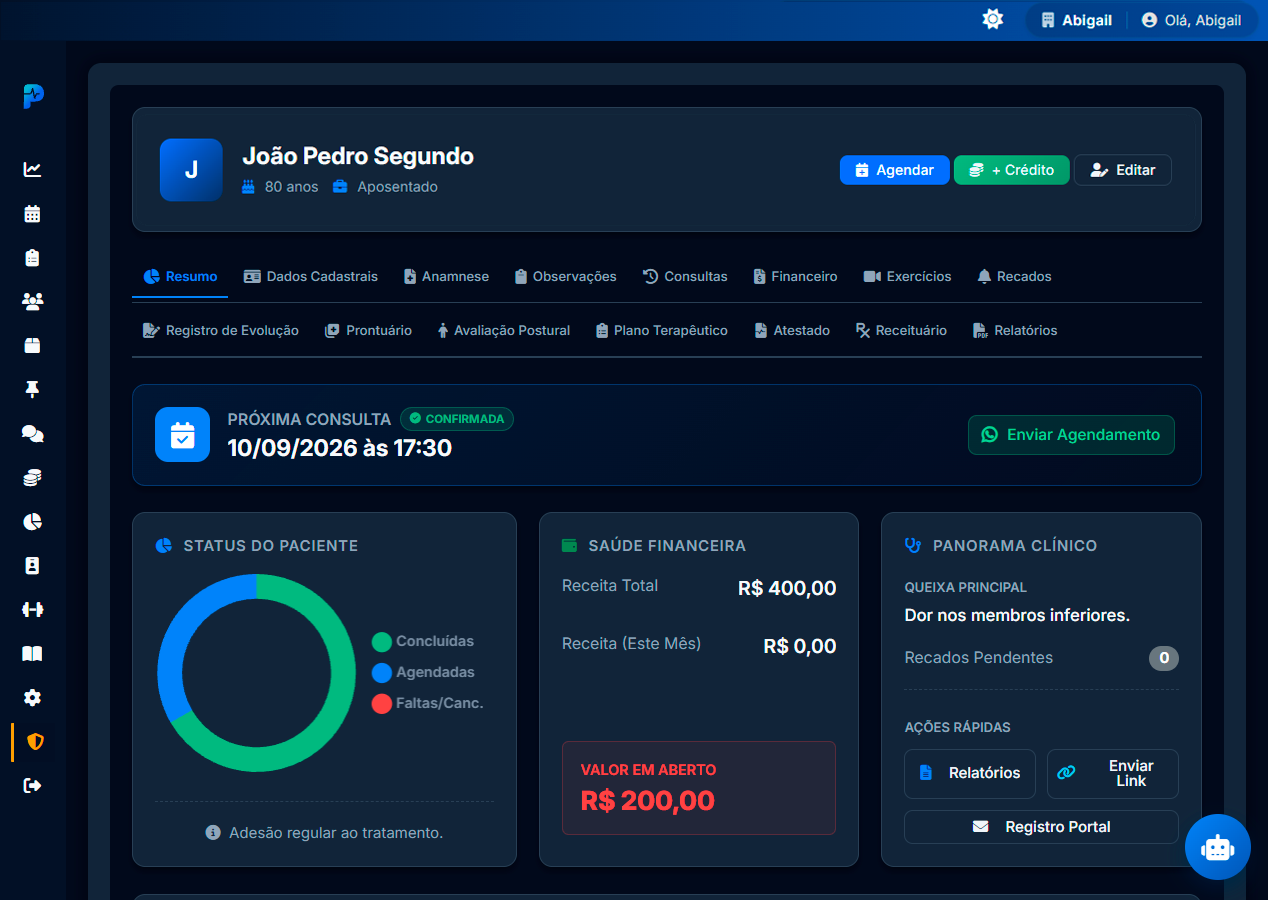The height and width of the screenshot is (900, 1268).
Task: Click the Agendar button
Action: (x=895, y=170)
